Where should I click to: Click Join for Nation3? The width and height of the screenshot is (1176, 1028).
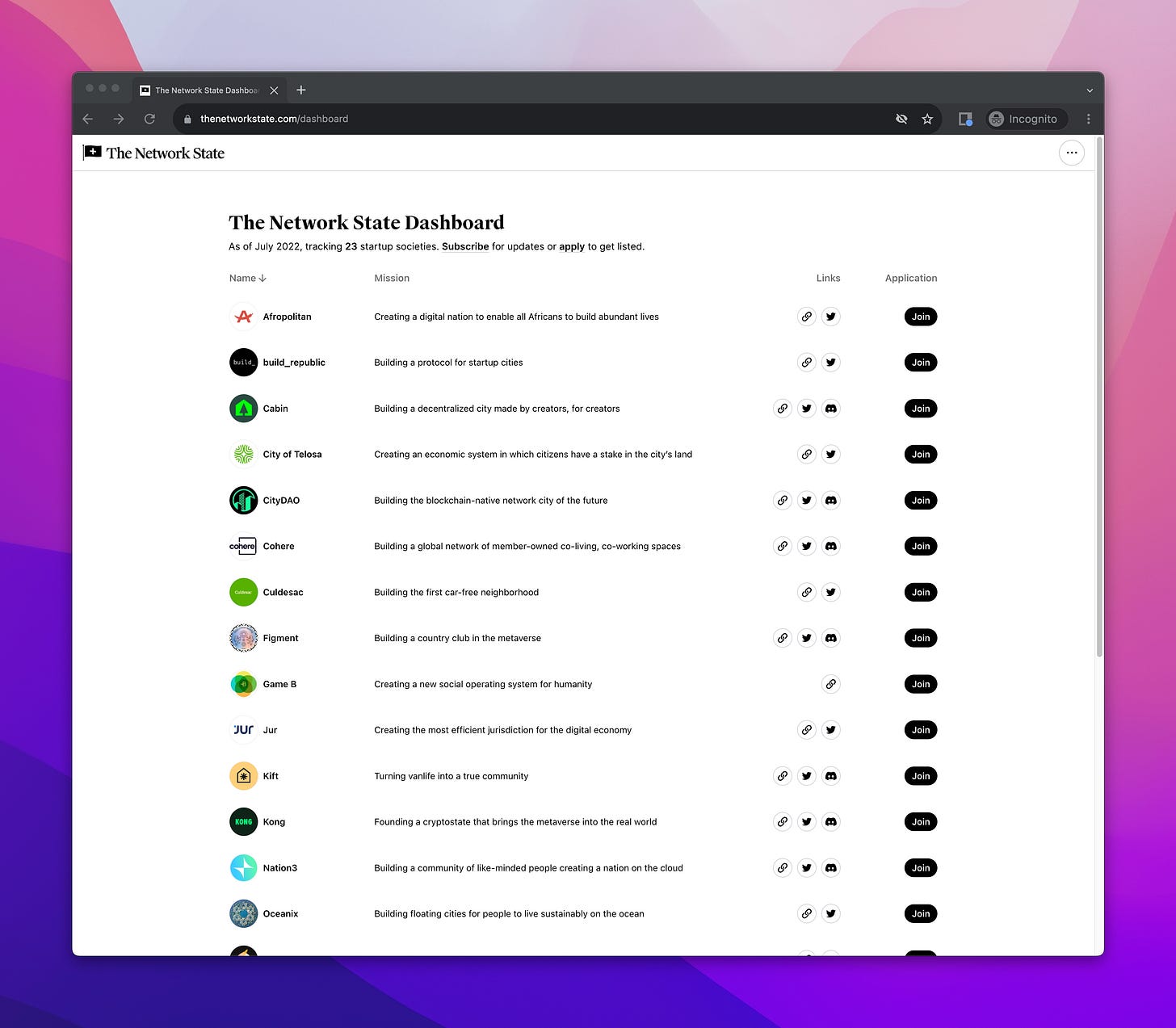pos(921,868)
